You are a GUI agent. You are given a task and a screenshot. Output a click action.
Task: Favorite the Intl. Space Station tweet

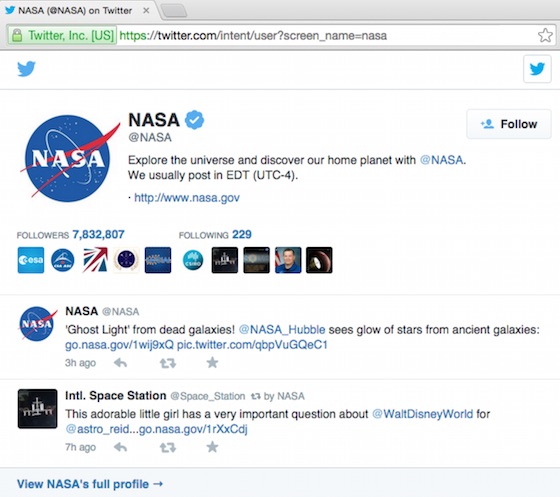[212, 447]
